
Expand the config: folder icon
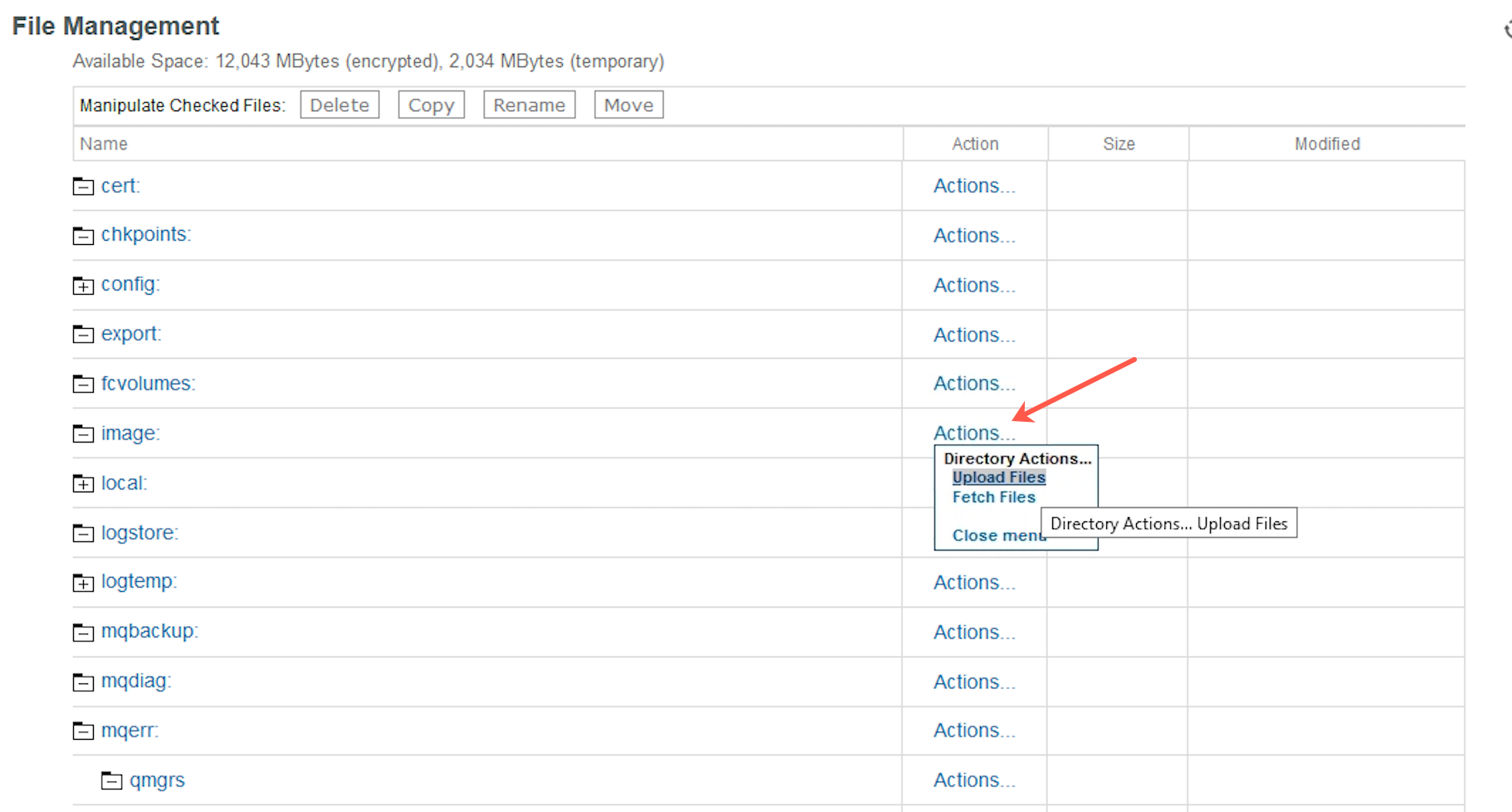(x=83, y=286)
